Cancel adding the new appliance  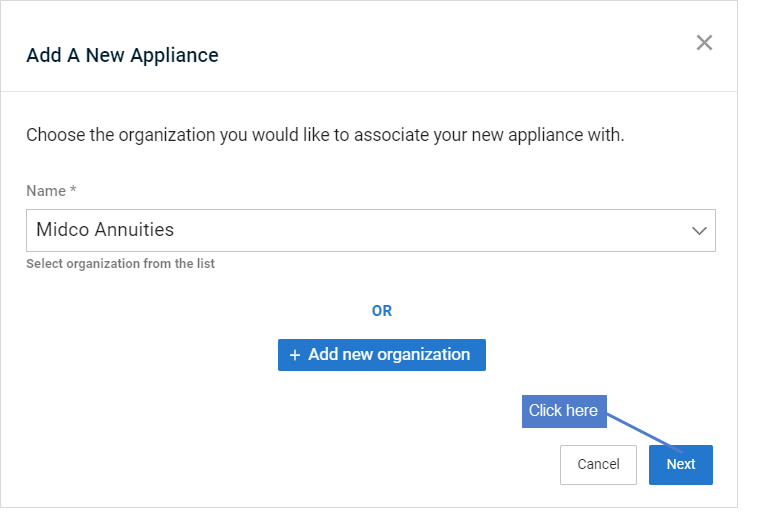click(x=598, y=464)
